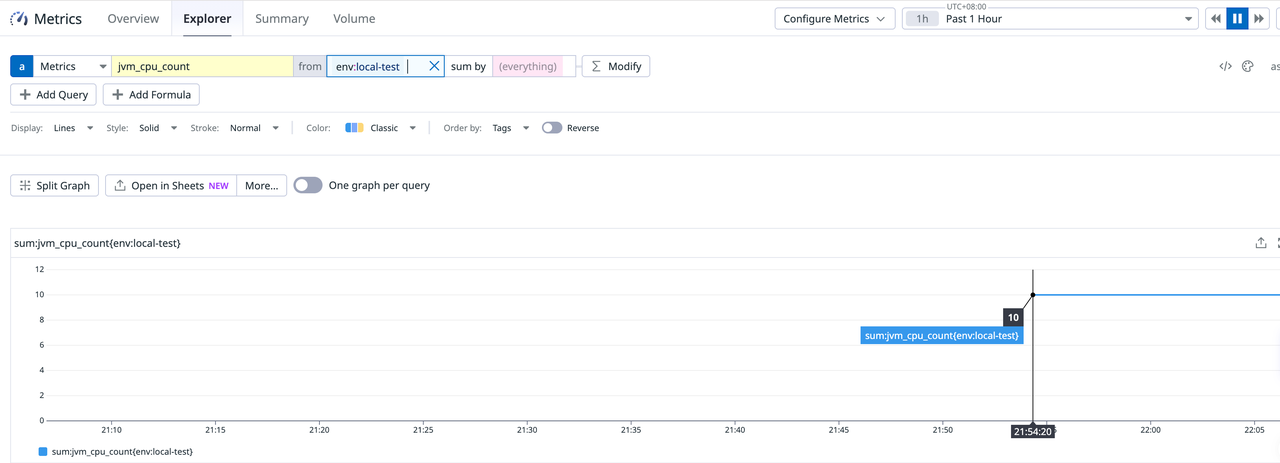Image resolution: width=1280 pixels, height=463 pixels.
Task: Click the Add Formula button
Action: [x=152, y=95]
